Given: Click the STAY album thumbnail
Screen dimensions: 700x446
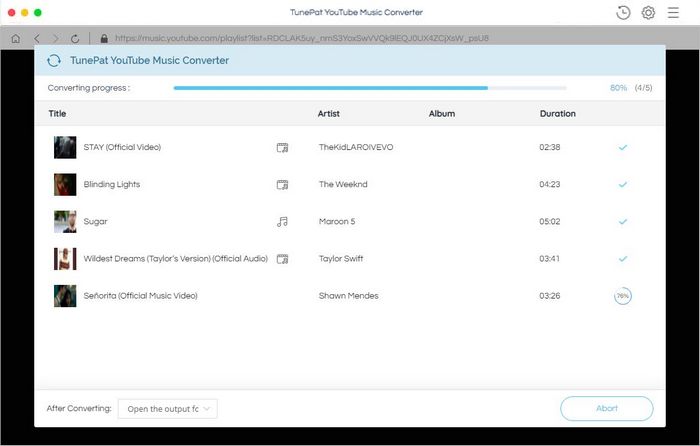Looking at the screenshot, I should pos(65,147).
